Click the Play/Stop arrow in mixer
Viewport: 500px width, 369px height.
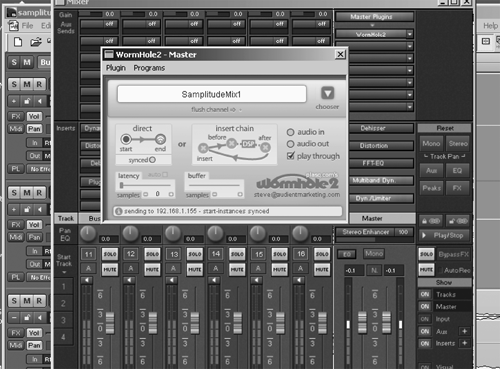[424, 235]
